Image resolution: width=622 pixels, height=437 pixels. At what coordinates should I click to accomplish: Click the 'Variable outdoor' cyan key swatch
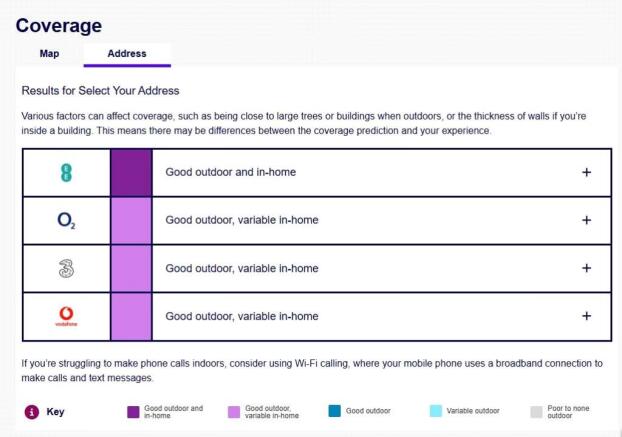click(x=436, y=411)
